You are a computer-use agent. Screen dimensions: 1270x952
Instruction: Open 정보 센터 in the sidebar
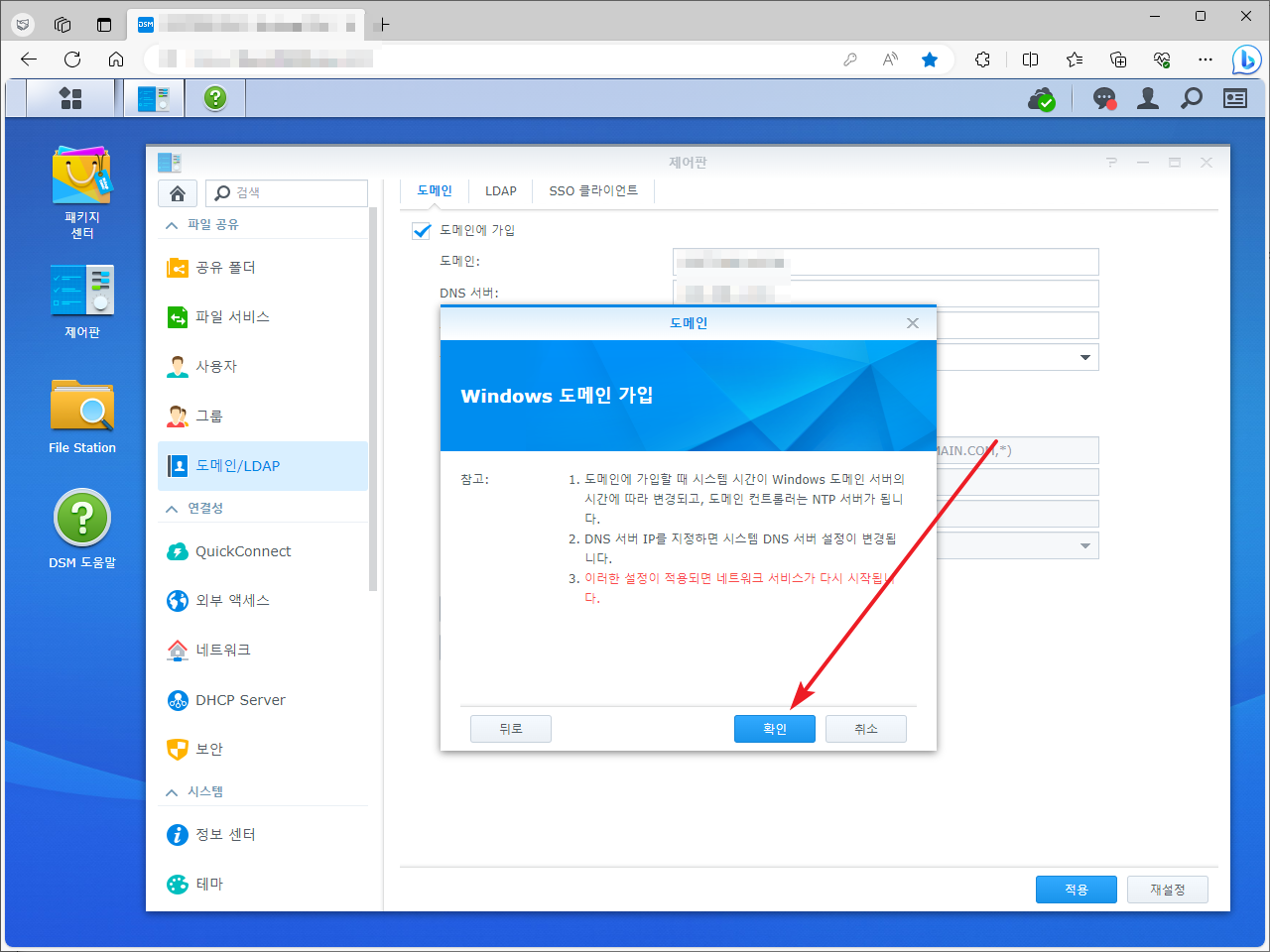click(262, 835)
